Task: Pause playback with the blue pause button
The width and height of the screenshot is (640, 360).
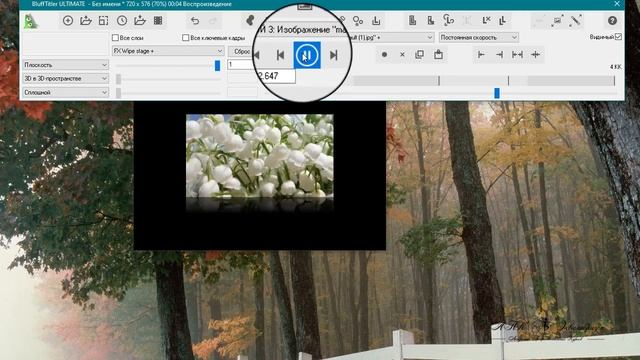Action: 307,55
